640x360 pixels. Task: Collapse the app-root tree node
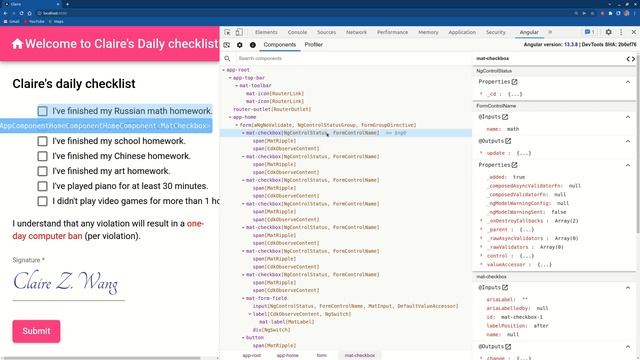[x=224, y=70]
